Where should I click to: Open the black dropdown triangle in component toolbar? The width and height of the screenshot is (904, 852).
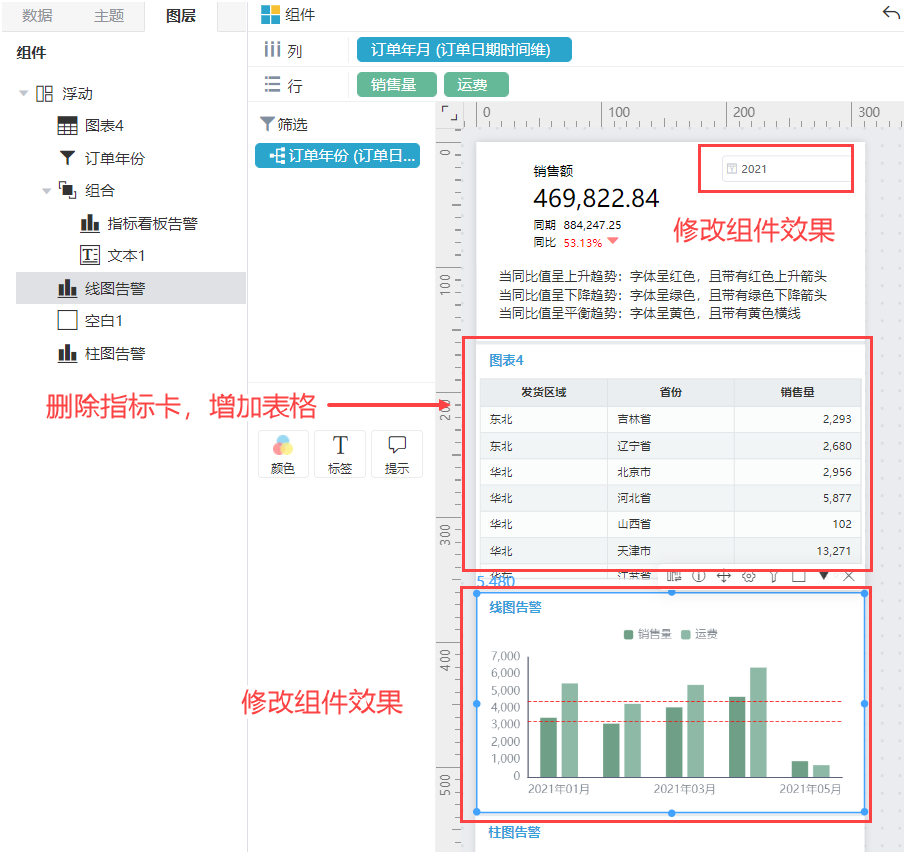coord(824,575)
